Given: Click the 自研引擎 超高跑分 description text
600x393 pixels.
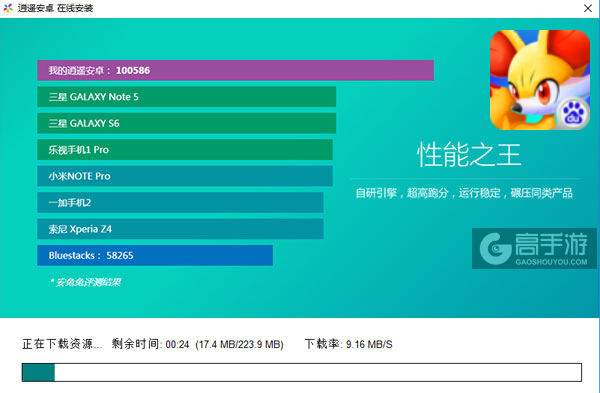Looking at the screenshot, I should coord(464,193).
